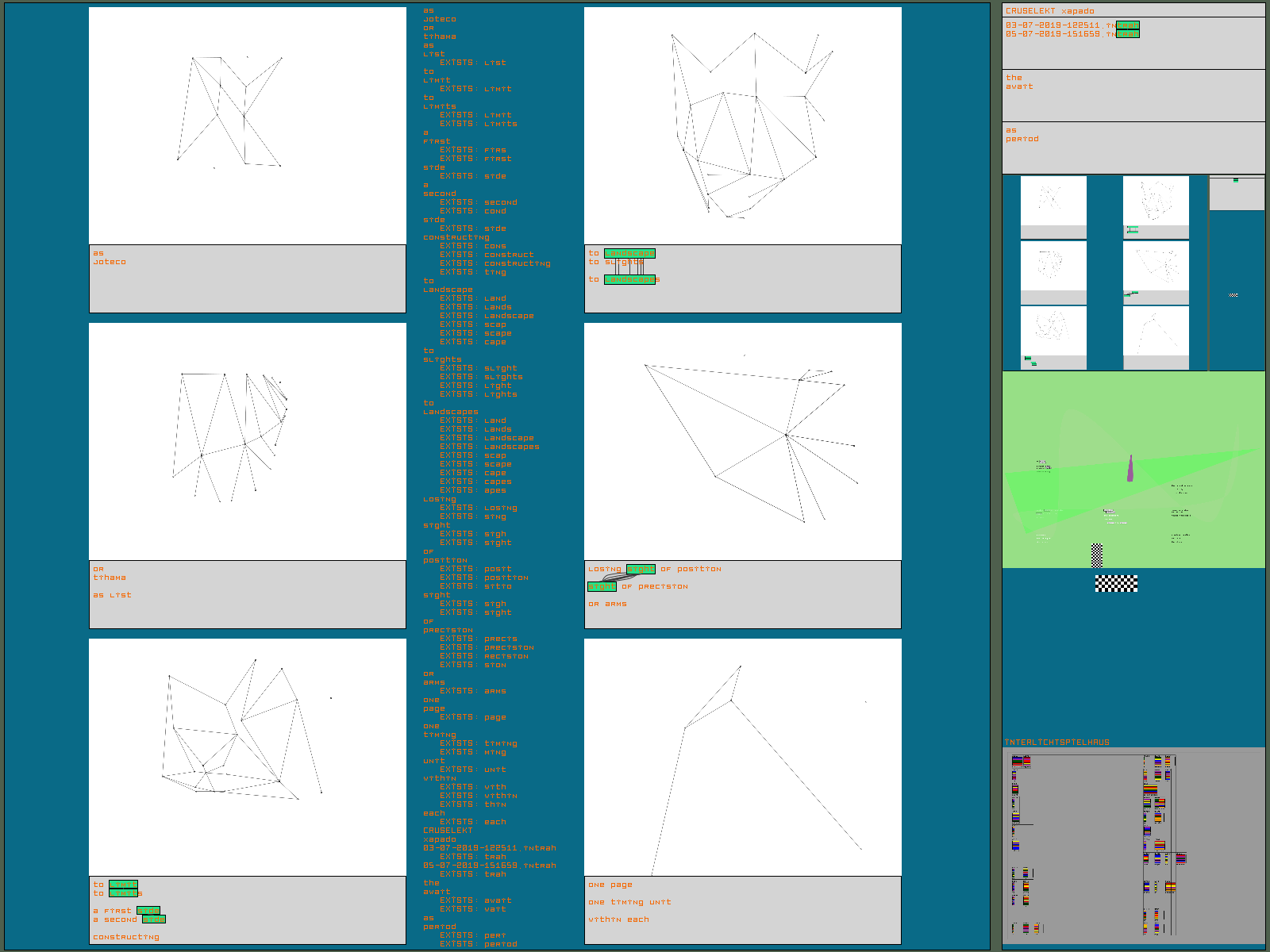Click the tiny checkered icon in narrow side column
Image resolution: width=1270 pixels, height=952 pixels.
tap(1233, 295)
